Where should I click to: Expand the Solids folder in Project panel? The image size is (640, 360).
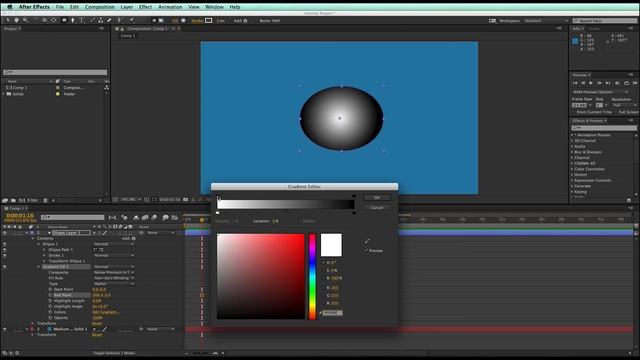tap(4, 94)
